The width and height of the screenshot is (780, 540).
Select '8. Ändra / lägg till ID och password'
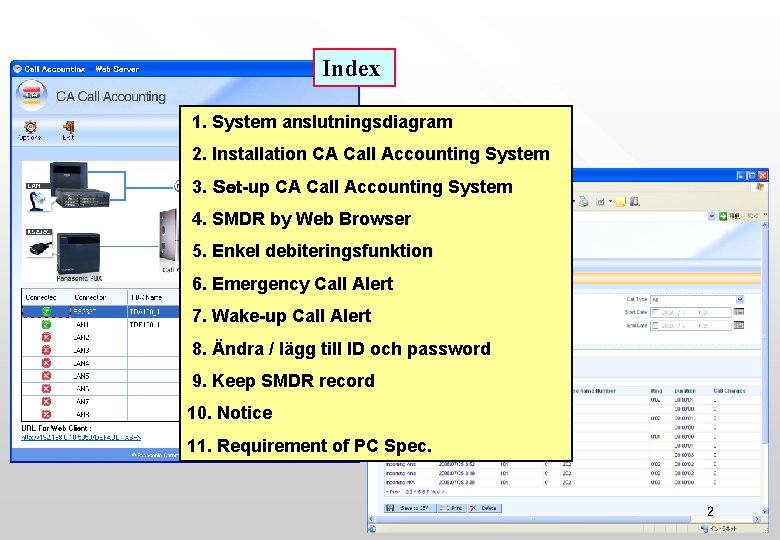pos(341,349)
